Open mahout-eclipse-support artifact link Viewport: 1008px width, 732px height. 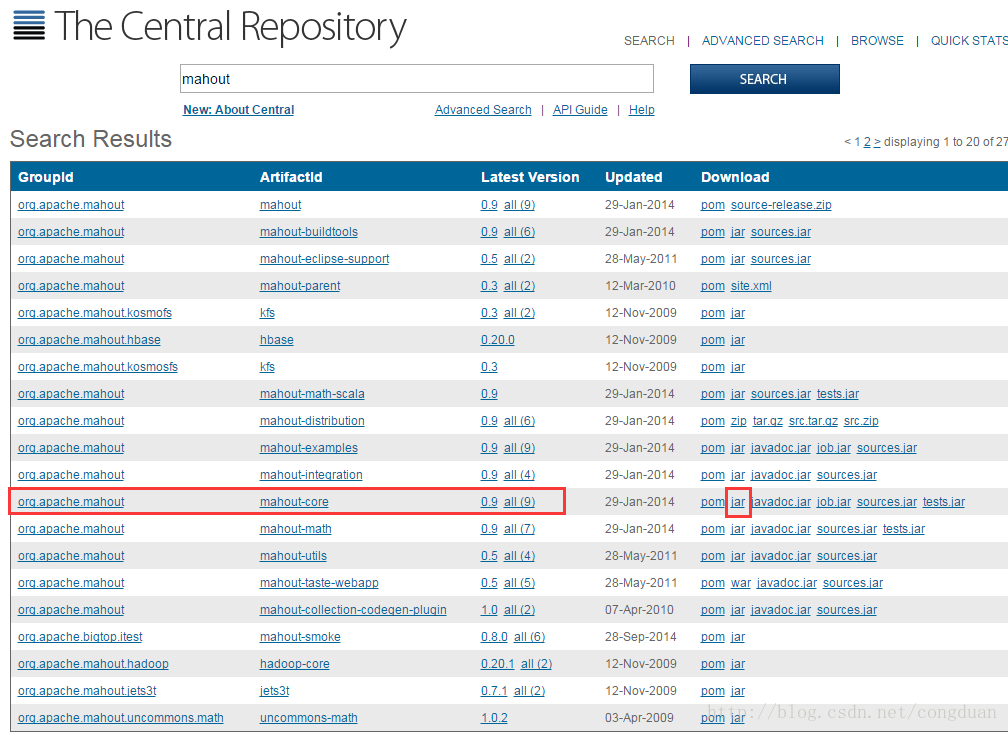point(325,259)
